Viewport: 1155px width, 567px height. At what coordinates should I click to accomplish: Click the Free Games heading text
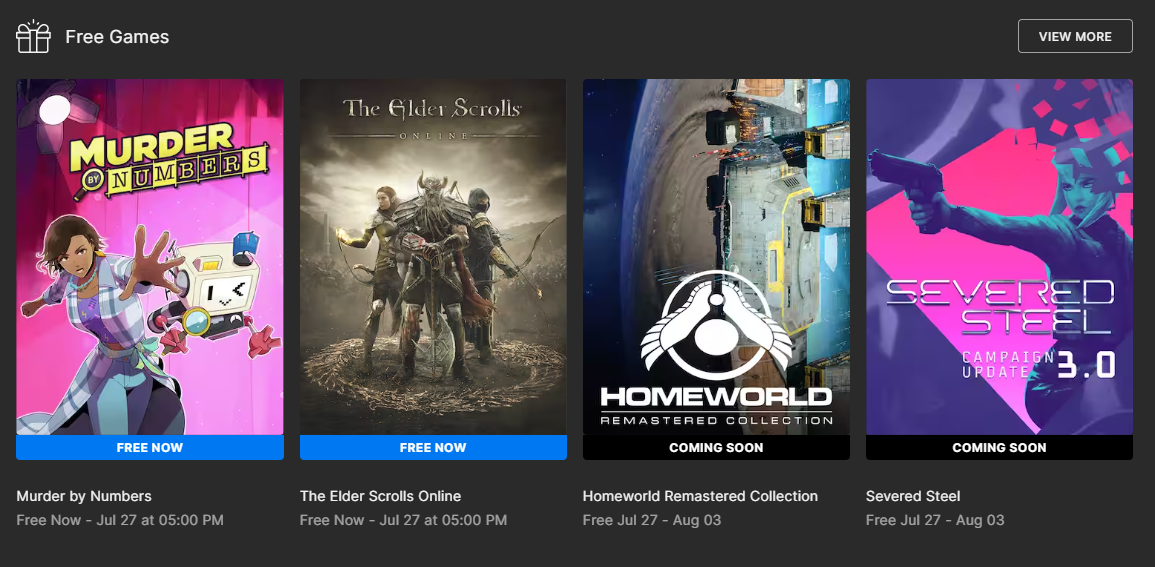click(x=117, y=37)
